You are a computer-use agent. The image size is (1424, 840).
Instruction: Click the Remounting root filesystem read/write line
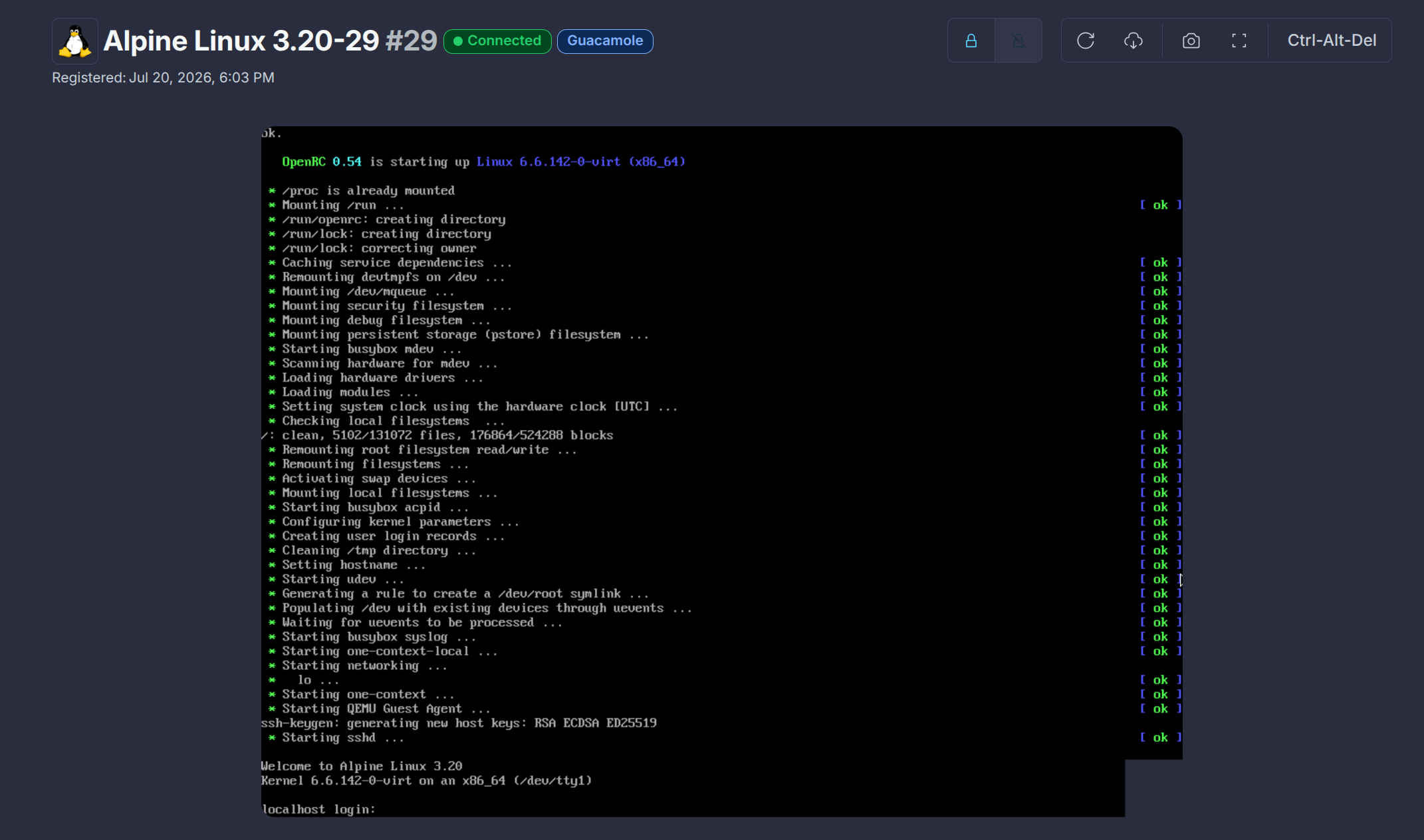point(423,450)
